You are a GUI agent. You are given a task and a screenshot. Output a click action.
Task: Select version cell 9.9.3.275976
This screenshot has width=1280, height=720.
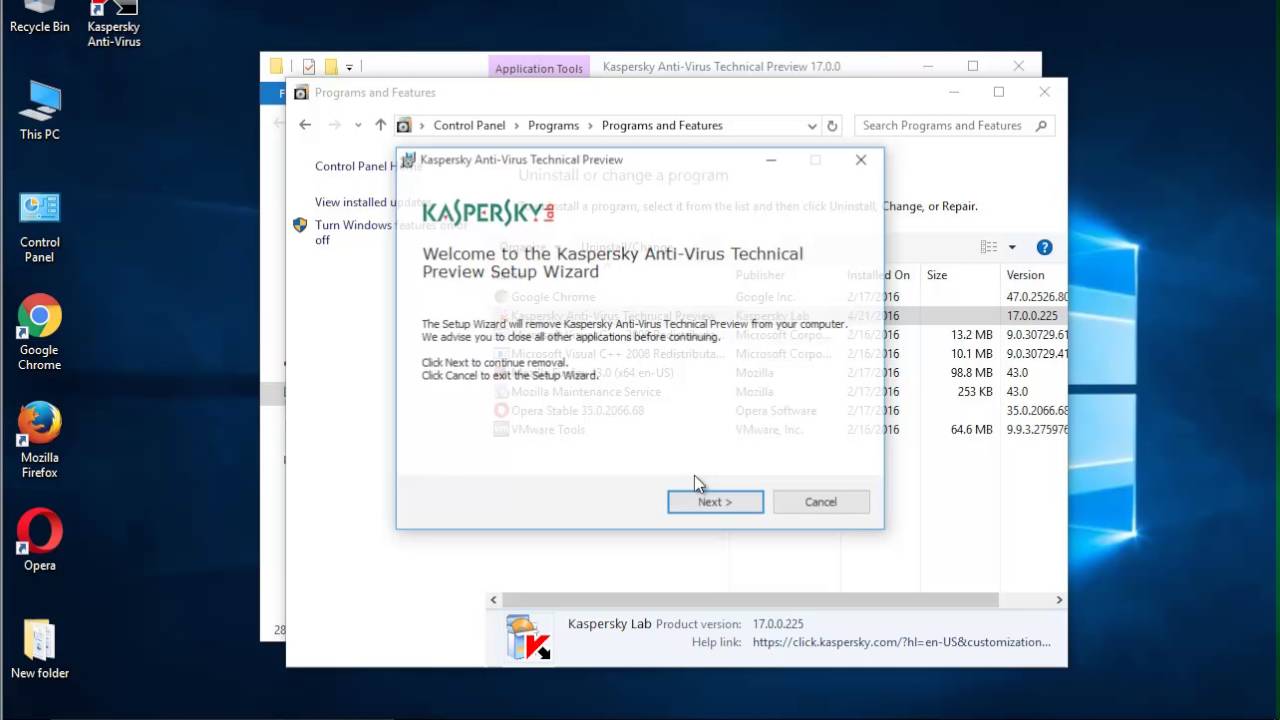pyautogui.click(x=1036, y=430)
